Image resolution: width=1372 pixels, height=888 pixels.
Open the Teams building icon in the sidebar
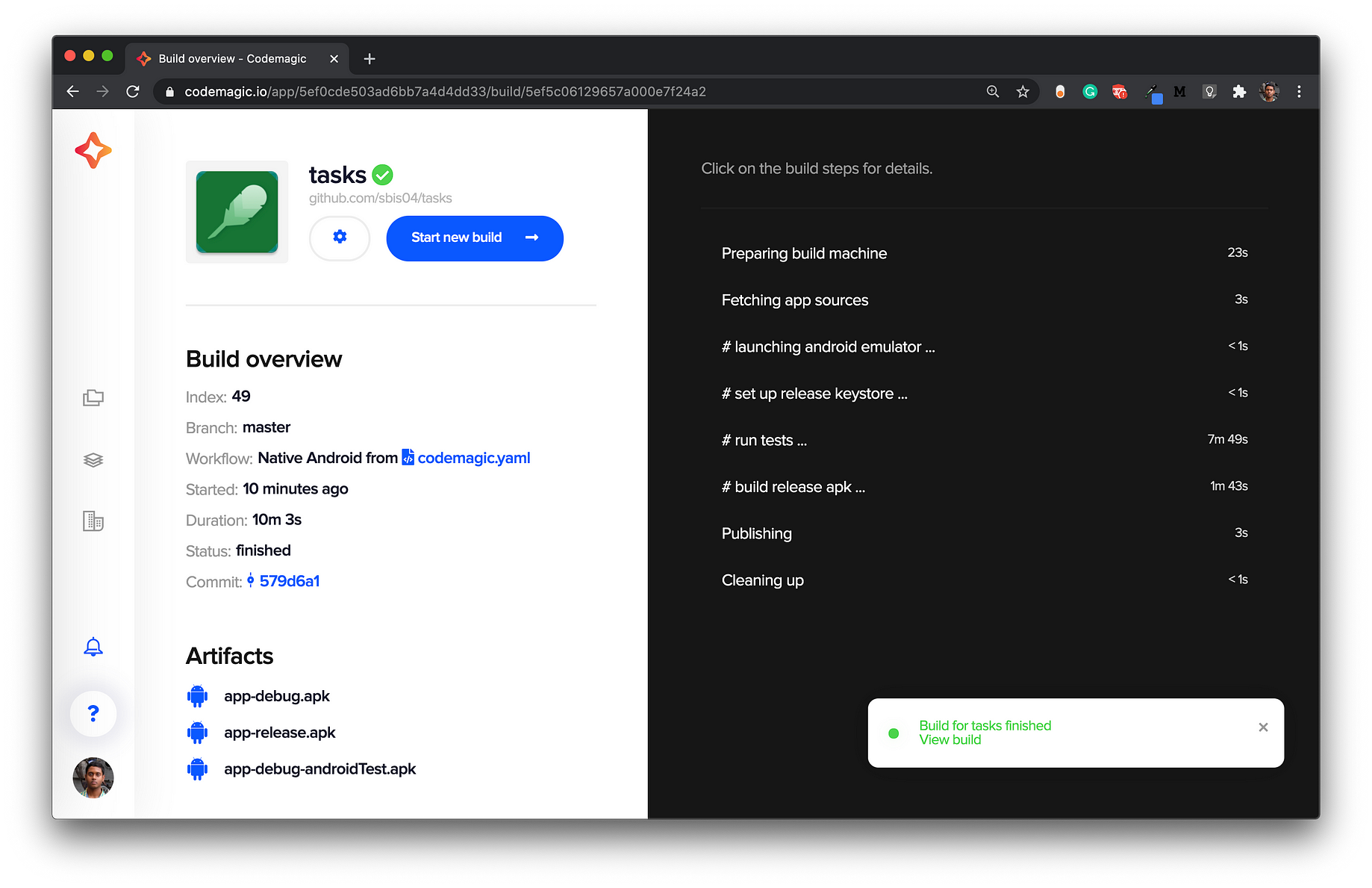(93, 521)
